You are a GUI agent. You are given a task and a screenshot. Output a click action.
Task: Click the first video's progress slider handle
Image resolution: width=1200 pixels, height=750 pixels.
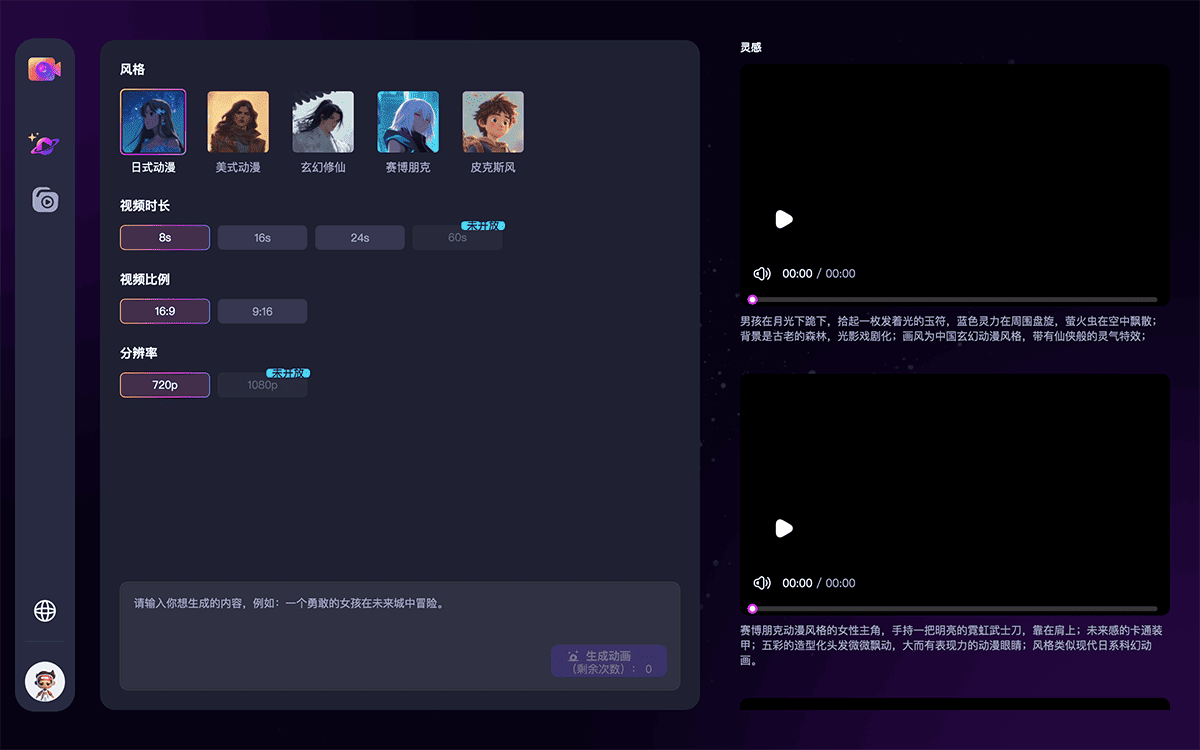[x=753, y=297]
